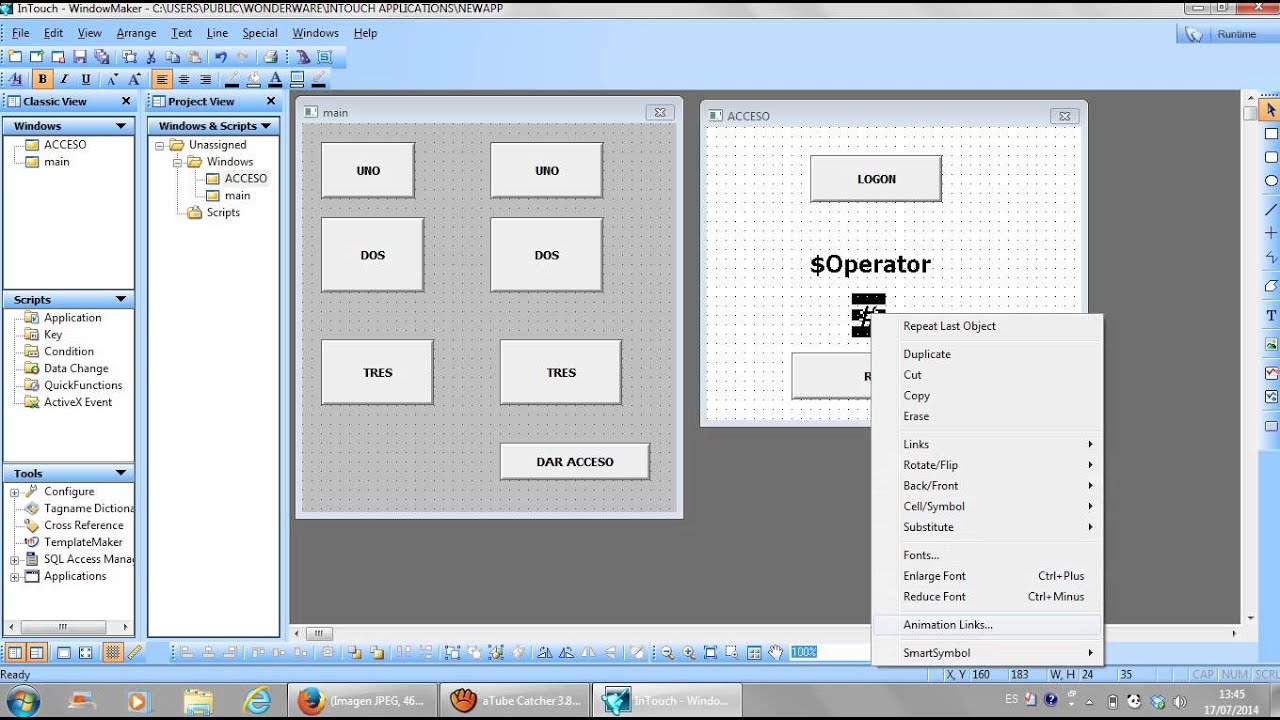The height and width of the screenshot is (720, 1280).
Task: Click the LOGON button in ACCESO window
Action: point(876,179)
